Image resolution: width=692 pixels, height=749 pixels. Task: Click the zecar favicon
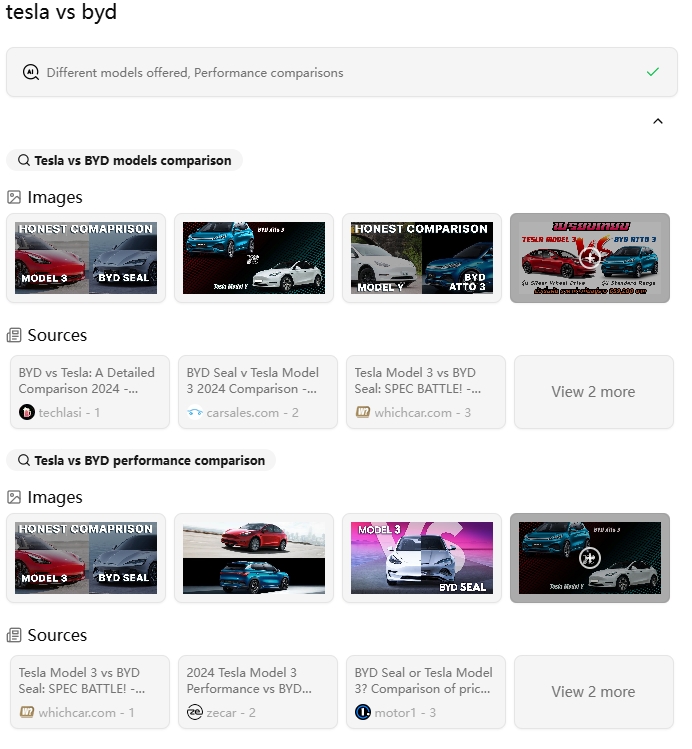point(195,712)
